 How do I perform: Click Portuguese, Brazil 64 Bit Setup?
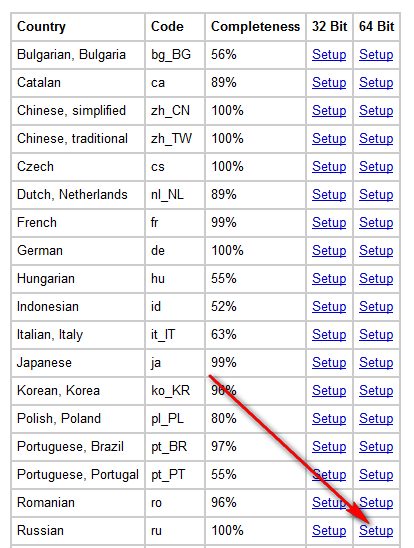(x=376, y=447)
